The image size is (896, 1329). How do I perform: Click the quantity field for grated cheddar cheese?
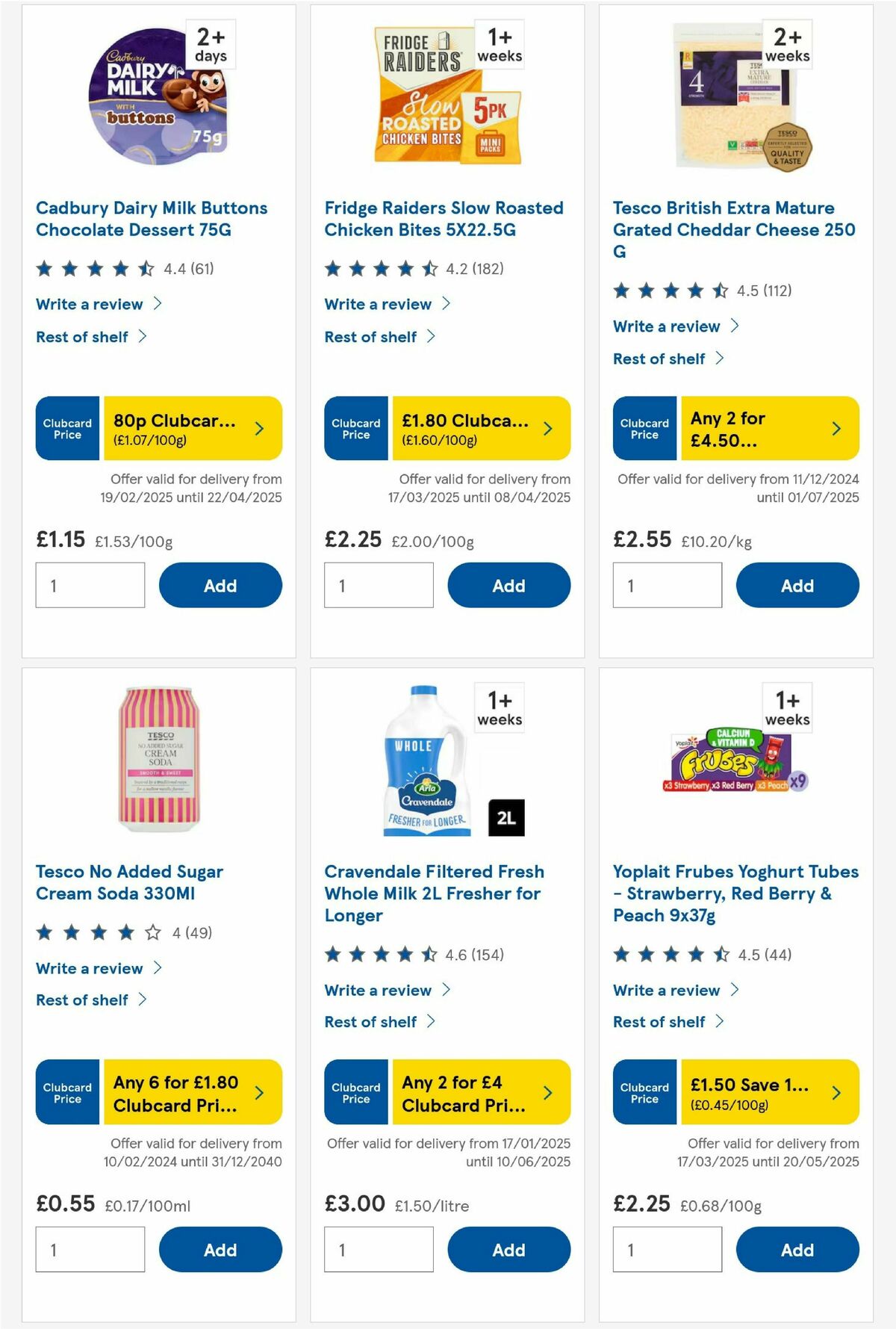click(667, 585)
